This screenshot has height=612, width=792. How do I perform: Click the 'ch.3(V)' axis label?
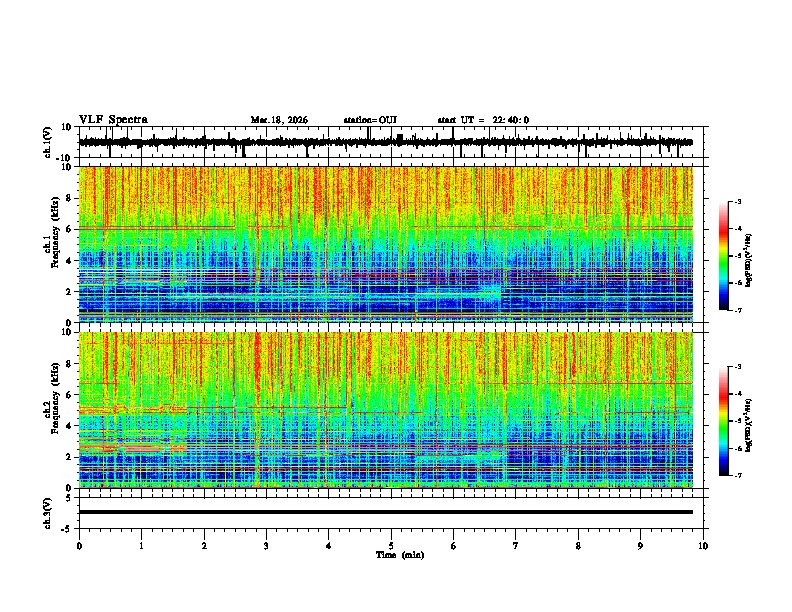(48, 514)
